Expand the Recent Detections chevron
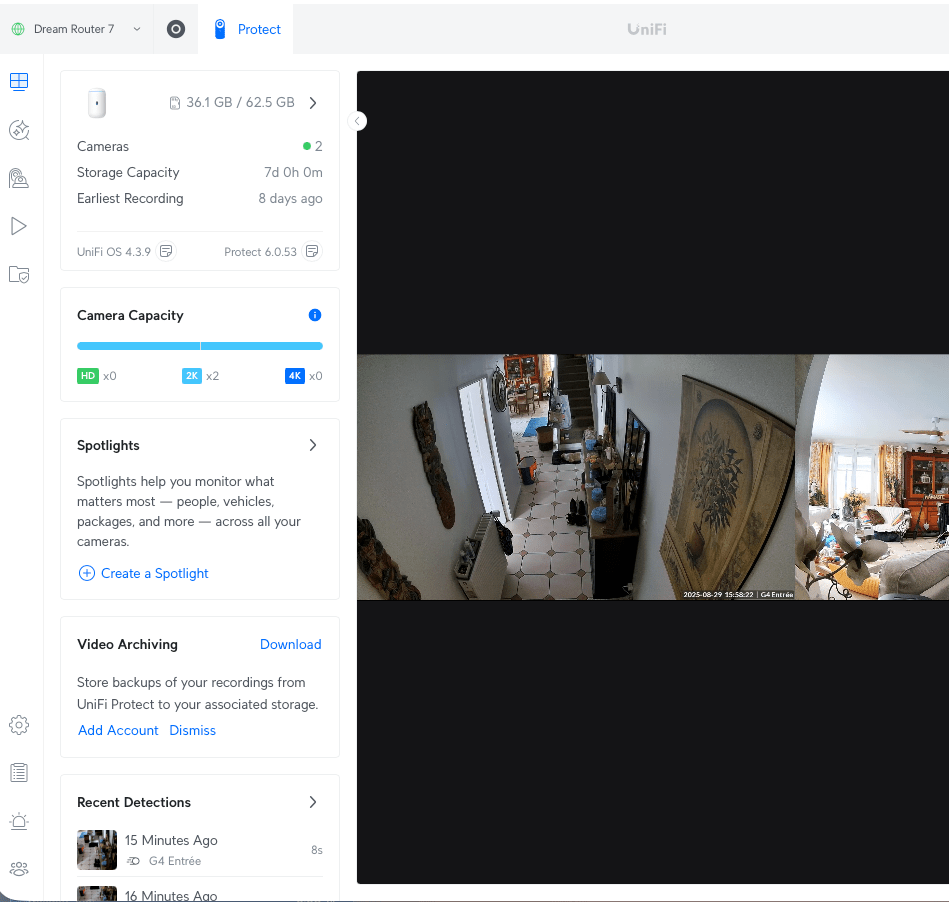Viewport: 949px width, 902px height. coord(313,802)
